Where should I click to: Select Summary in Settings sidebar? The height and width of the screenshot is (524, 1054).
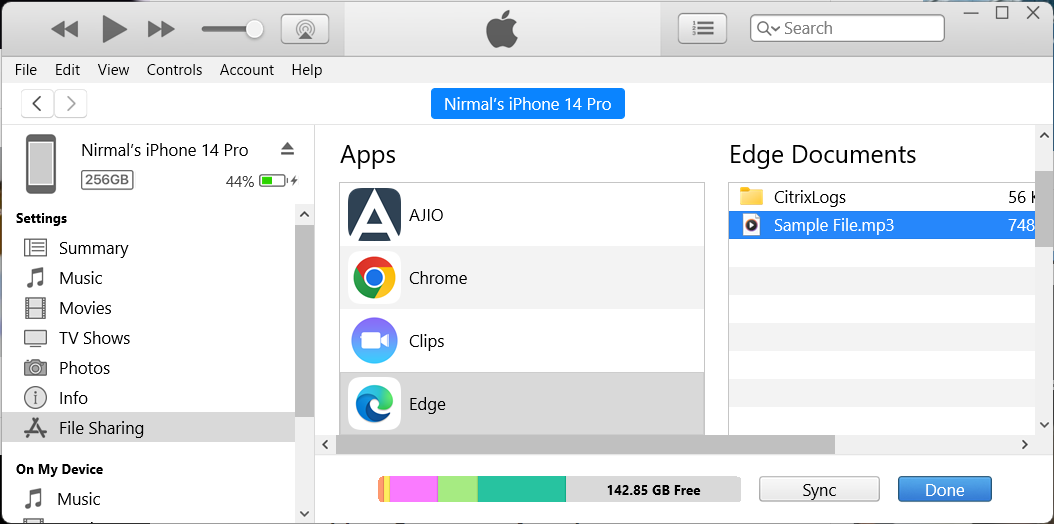148,248
